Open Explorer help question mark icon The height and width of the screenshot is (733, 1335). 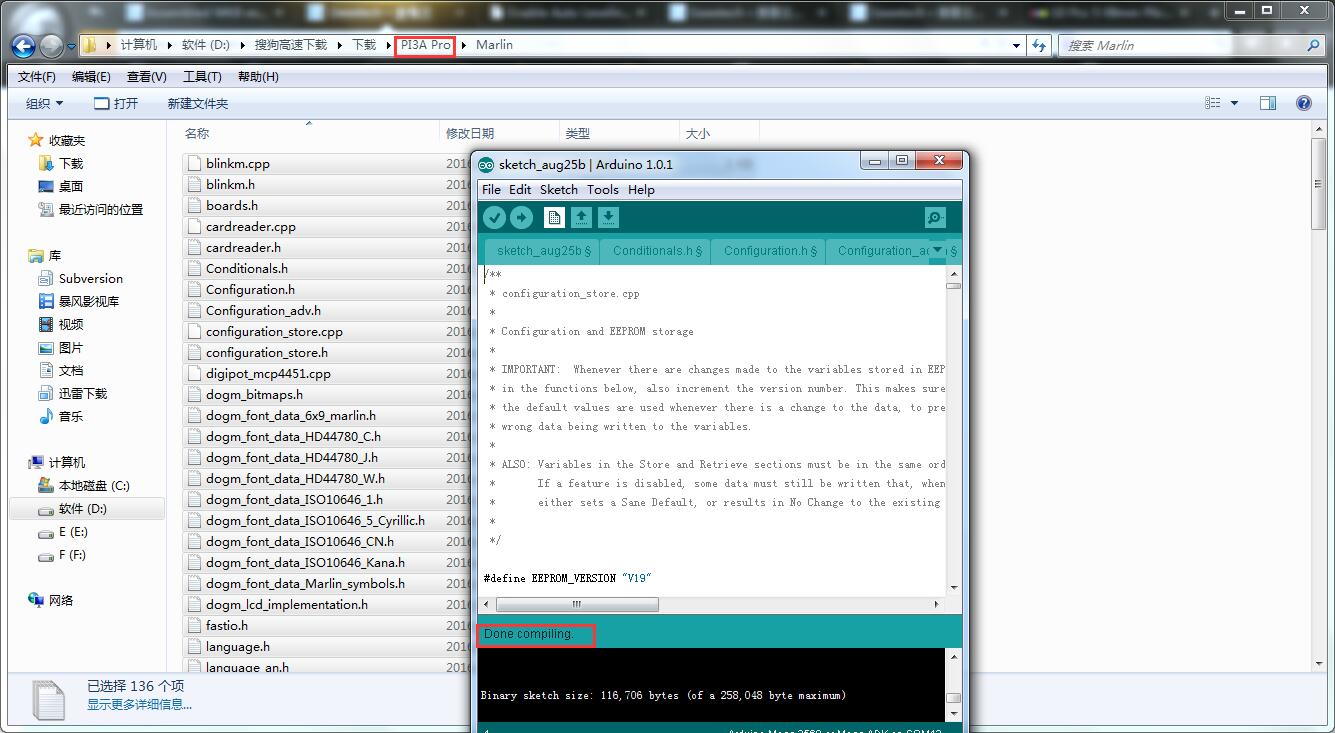[x=1303, y=103]
